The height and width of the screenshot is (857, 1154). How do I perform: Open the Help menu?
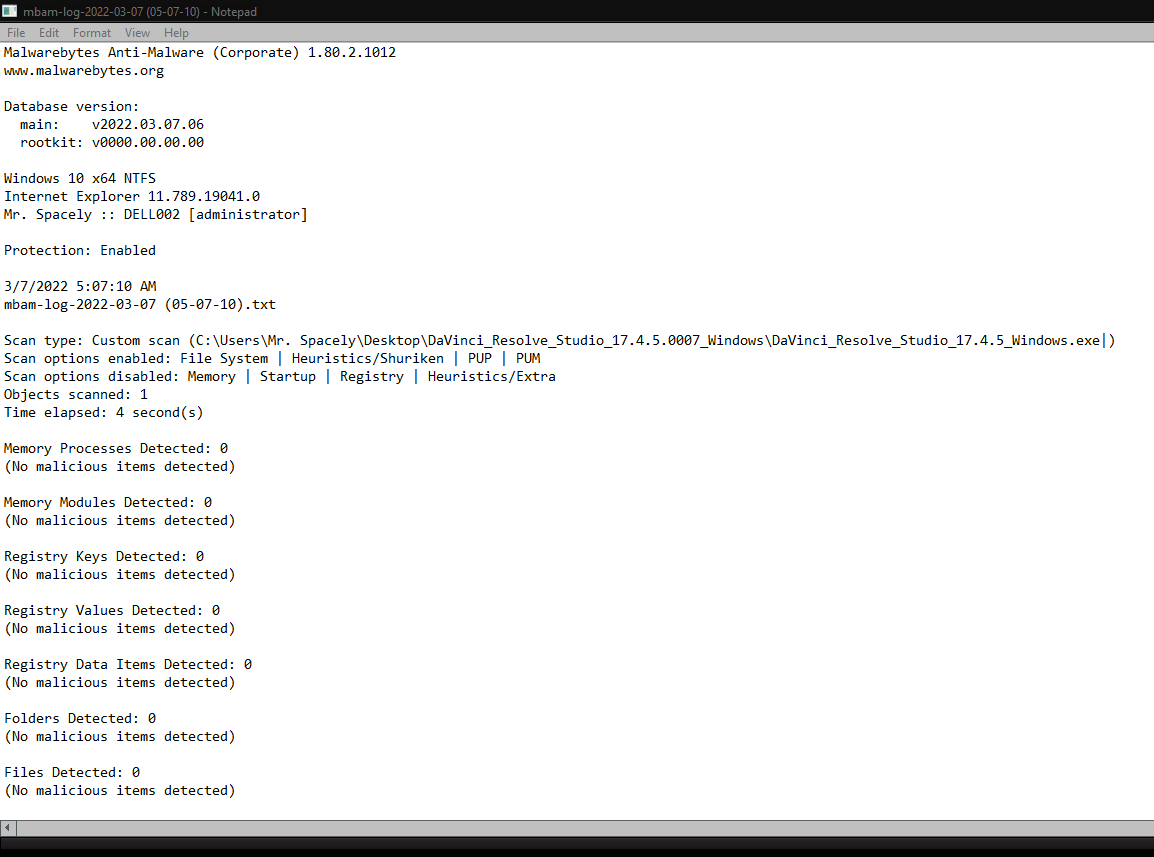[176, 32]
